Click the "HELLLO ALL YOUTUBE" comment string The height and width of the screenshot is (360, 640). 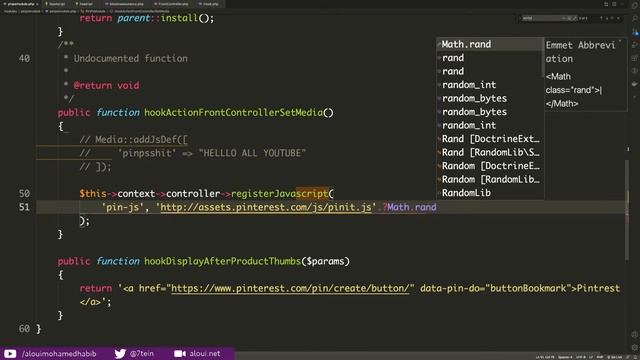(x=252, y=153)
